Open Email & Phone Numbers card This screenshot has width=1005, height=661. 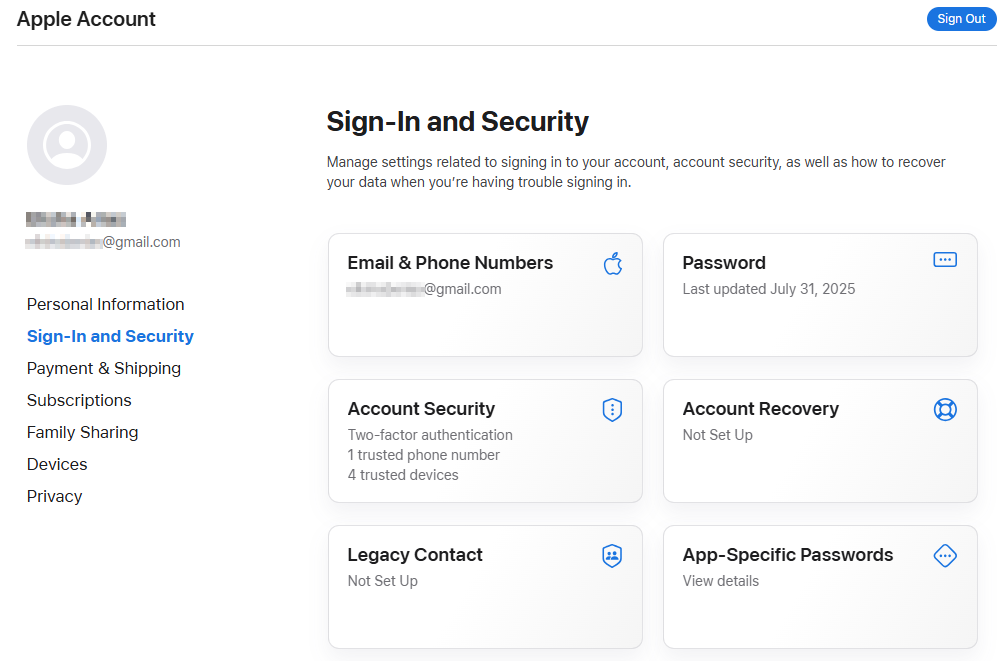(x=450, y=263)
